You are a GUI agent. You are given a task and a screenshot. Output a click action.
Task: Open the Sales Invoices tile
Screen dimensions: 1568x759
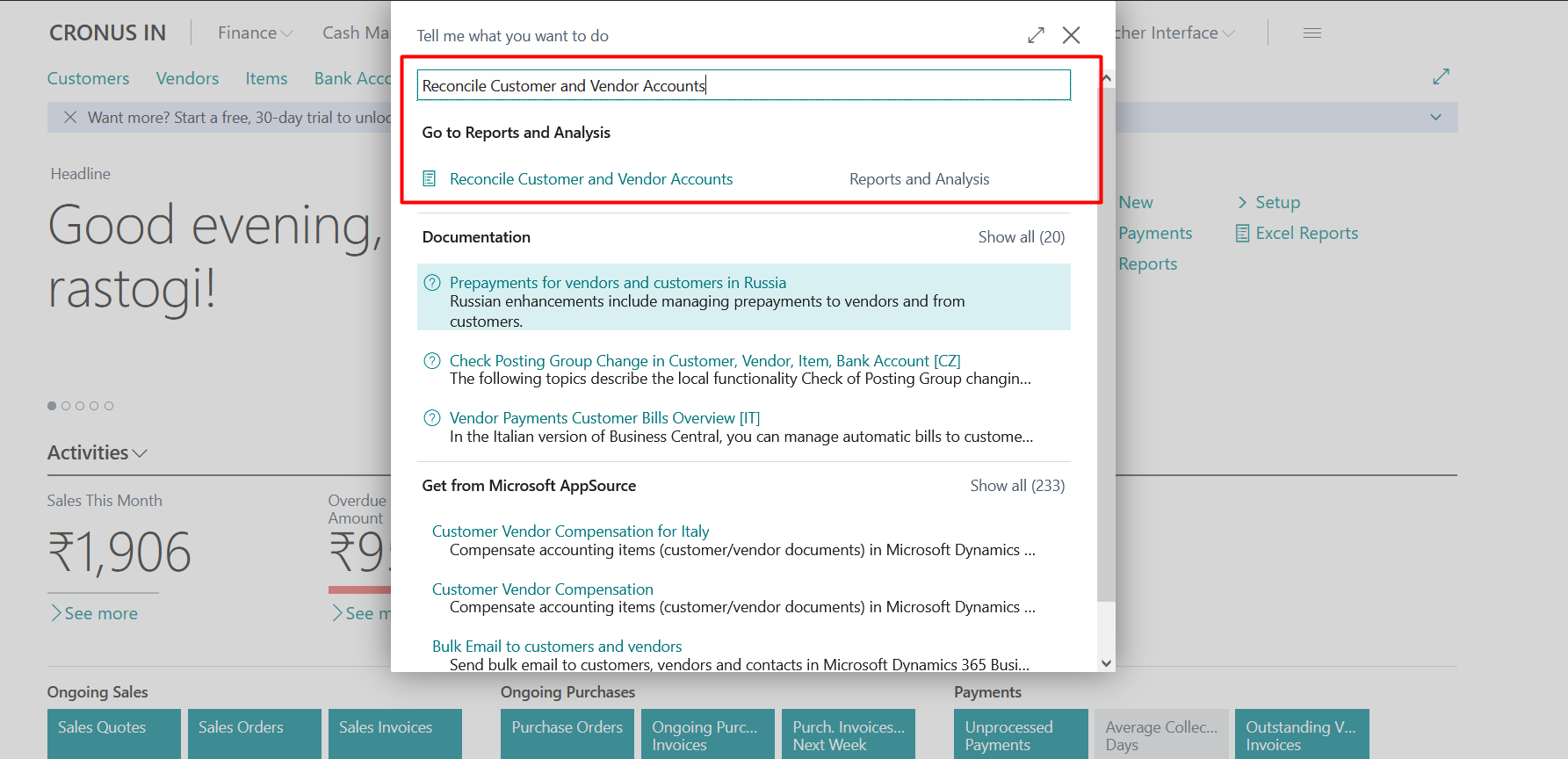coord(395,734)
